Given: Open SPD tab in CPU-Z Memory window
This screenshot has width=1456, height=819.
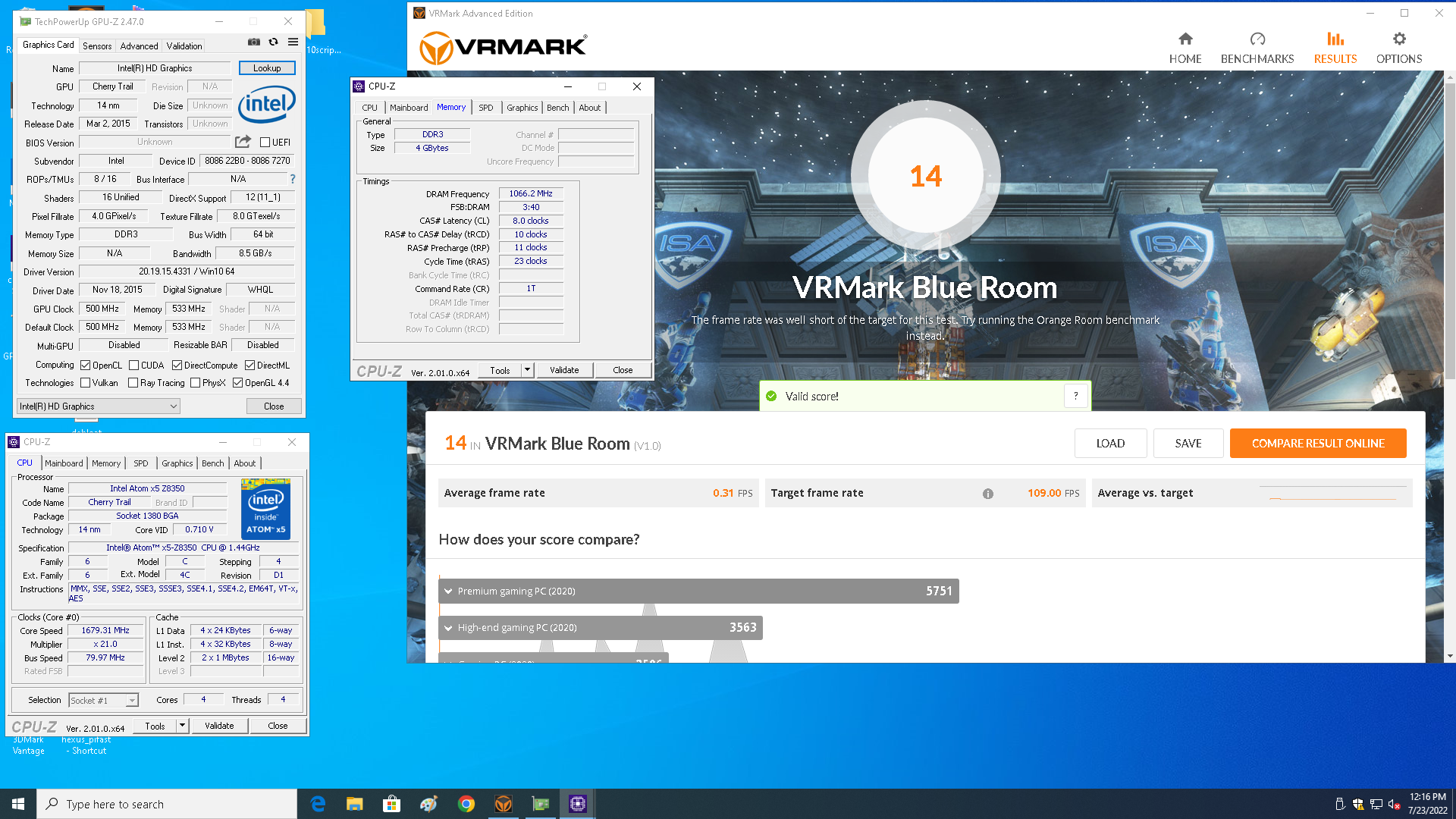Looking at the screenshot, I should 486,108.
